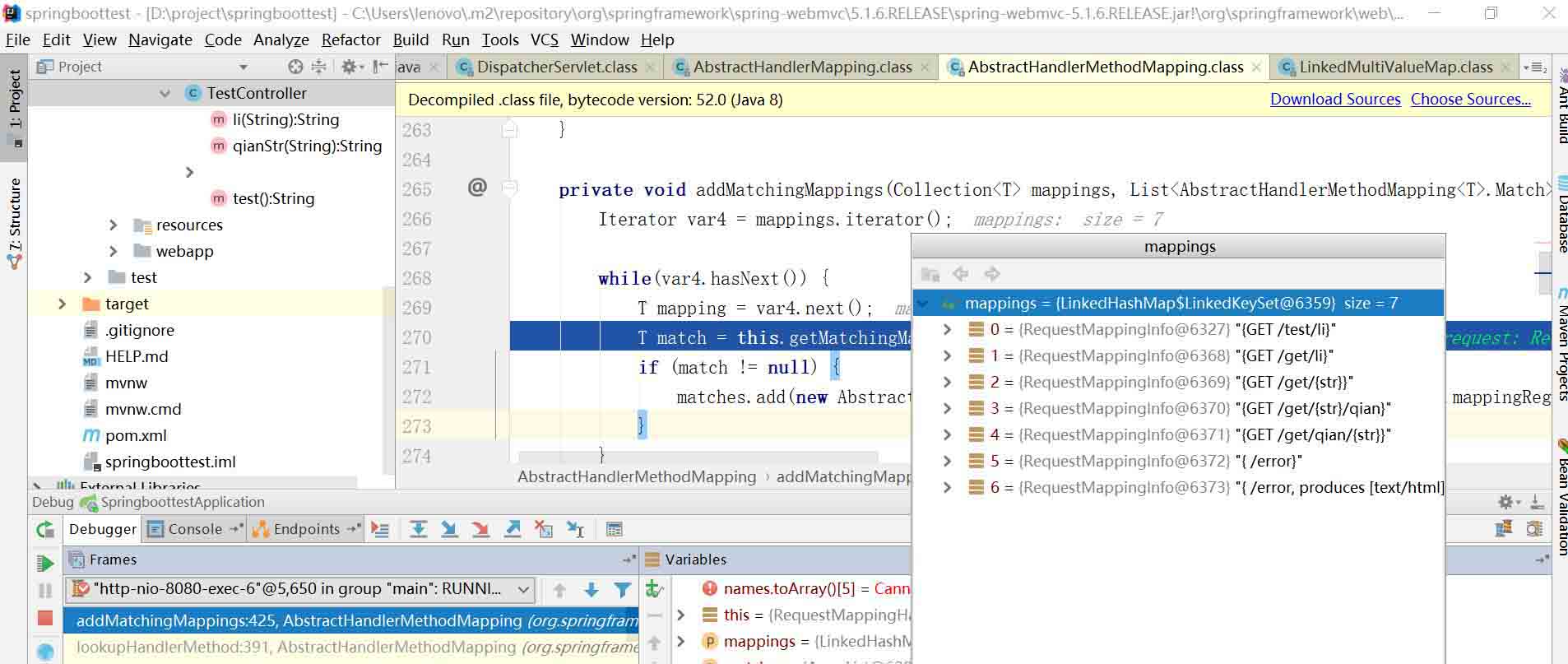1568x664 pixels.
Task: Click the Drop Frame icon
Action: [x=543, y=529]
